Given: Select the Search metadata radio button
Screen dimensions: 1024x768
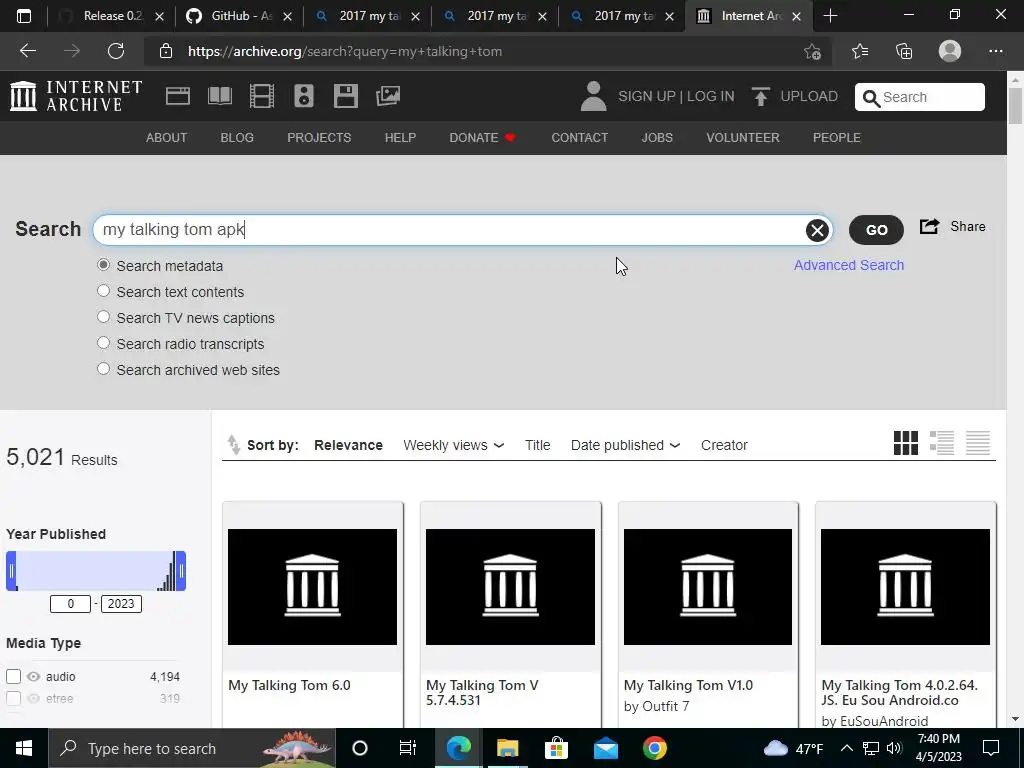Looking at the screenshot, I should pyautogui.click(x=103, y=264).
